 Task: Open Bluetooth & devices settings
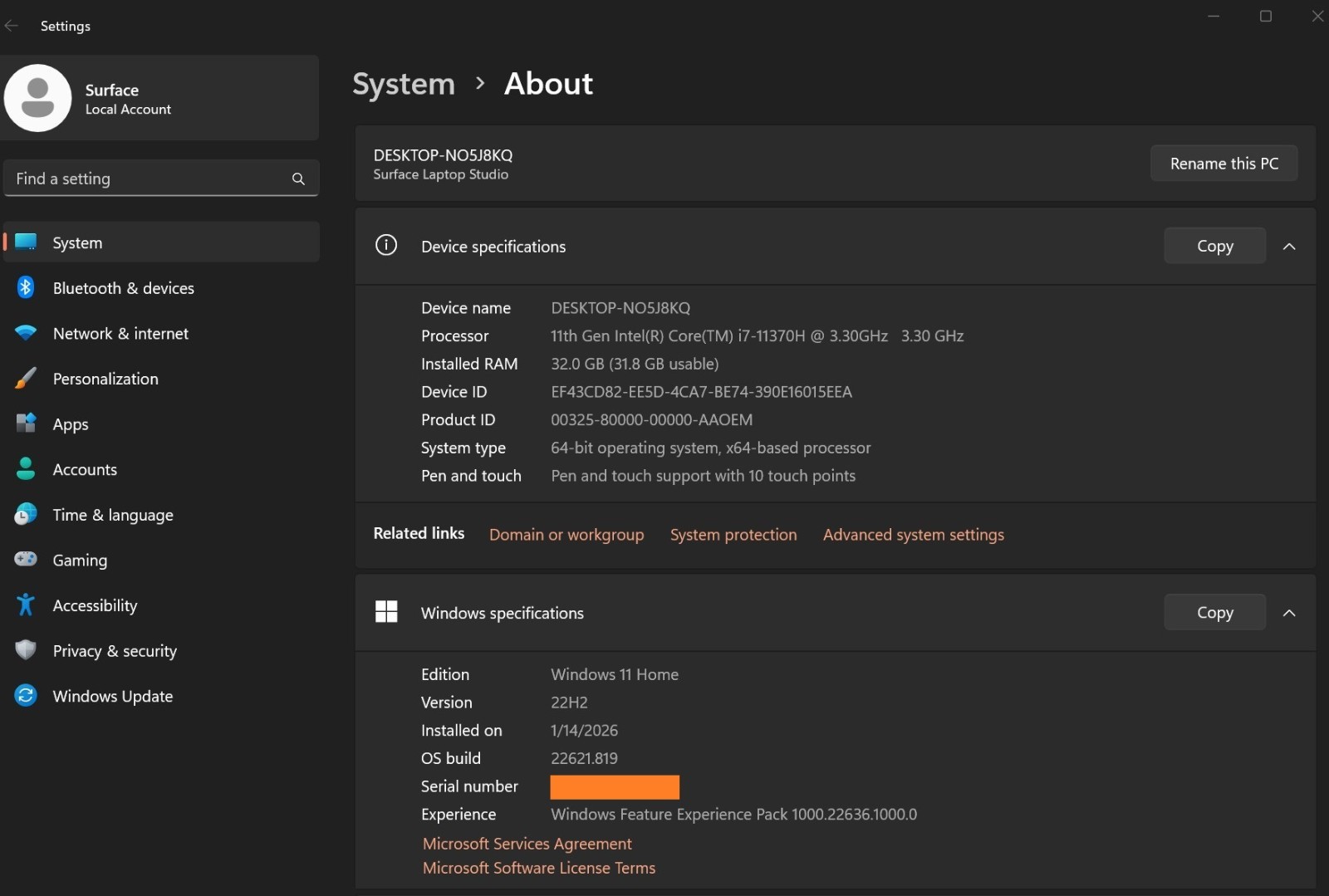pyautogui.click(x=161, y=288)
